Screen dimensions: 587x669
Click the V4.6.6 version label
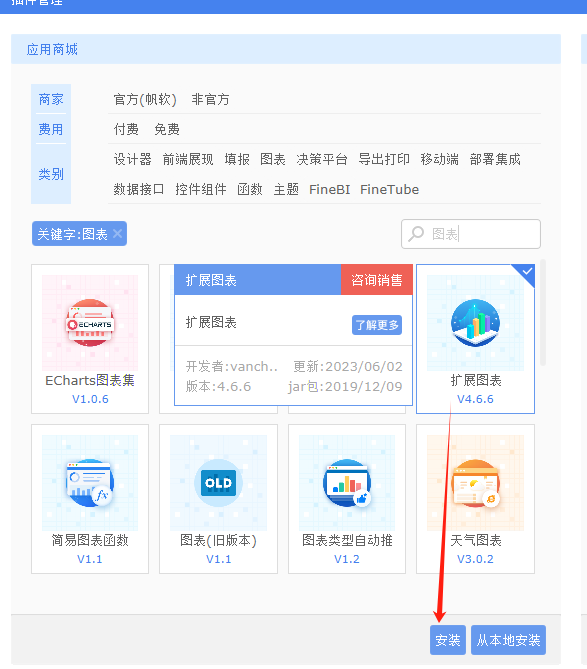[475, 399]
